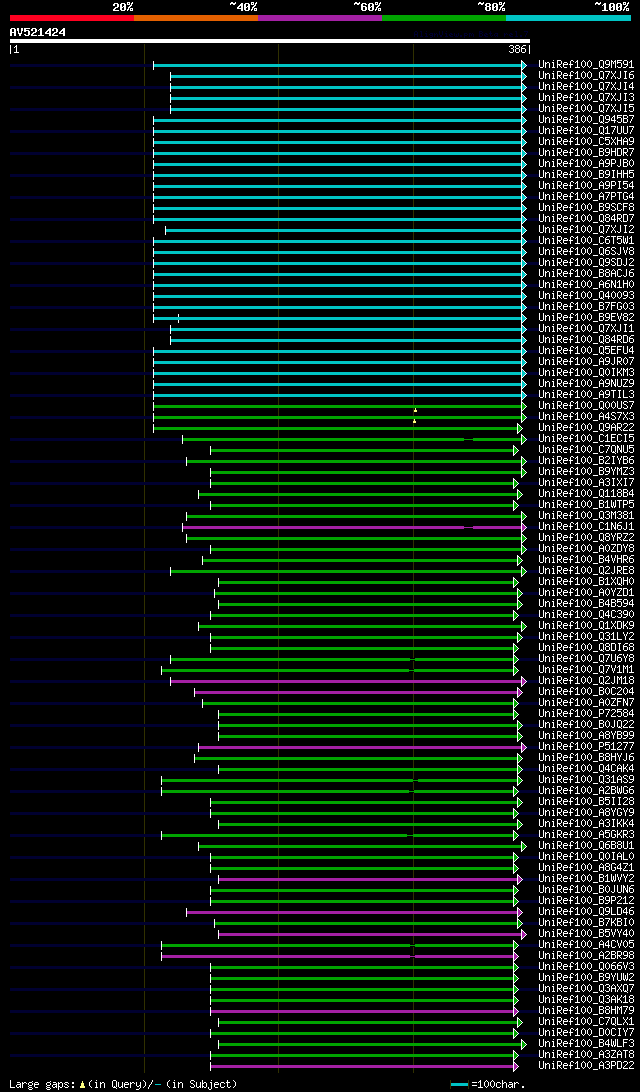Click the green alignment bar for B9YMZ3

[x=368, y=472]
